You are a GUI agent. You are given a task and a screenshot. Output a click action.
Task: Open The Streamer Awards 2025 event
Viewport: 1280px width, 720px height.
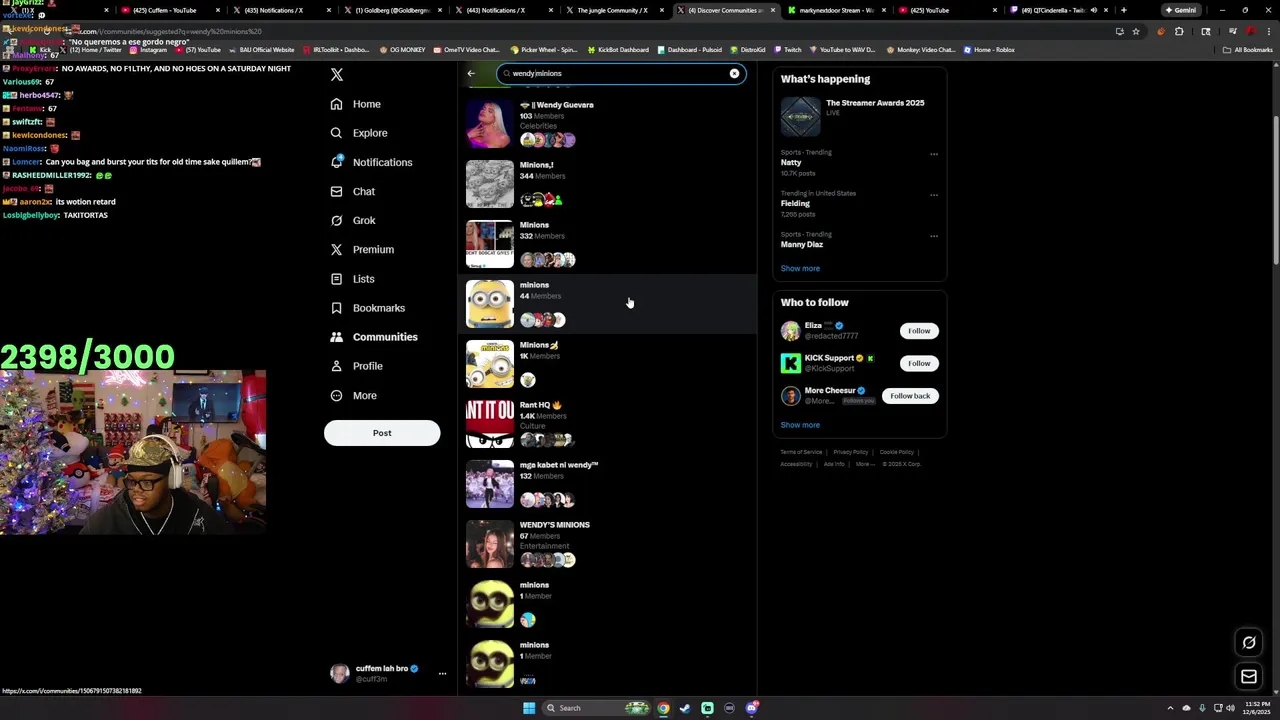point(860,116)
